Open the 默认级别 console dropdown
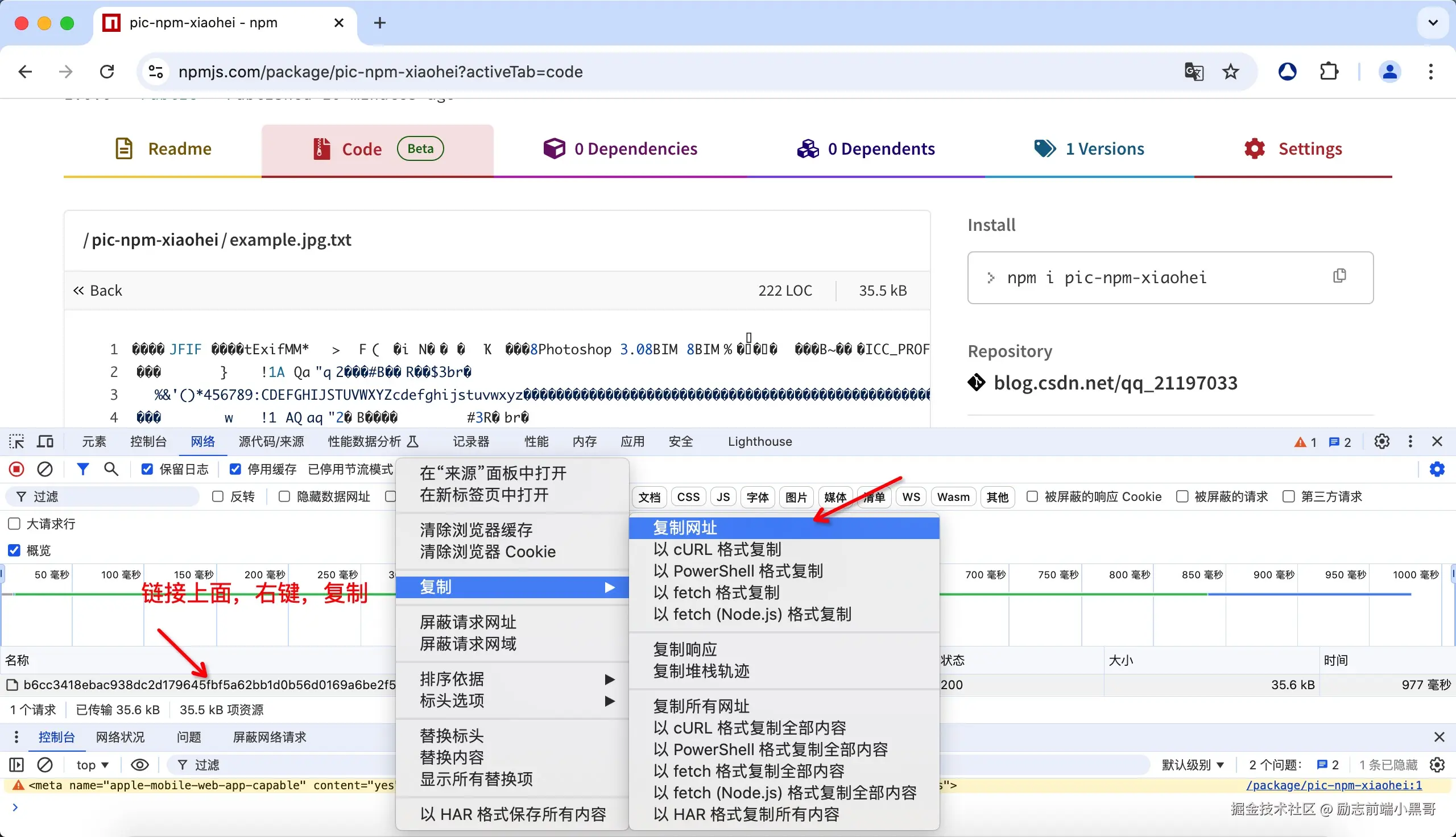 tap(1192, 765)
